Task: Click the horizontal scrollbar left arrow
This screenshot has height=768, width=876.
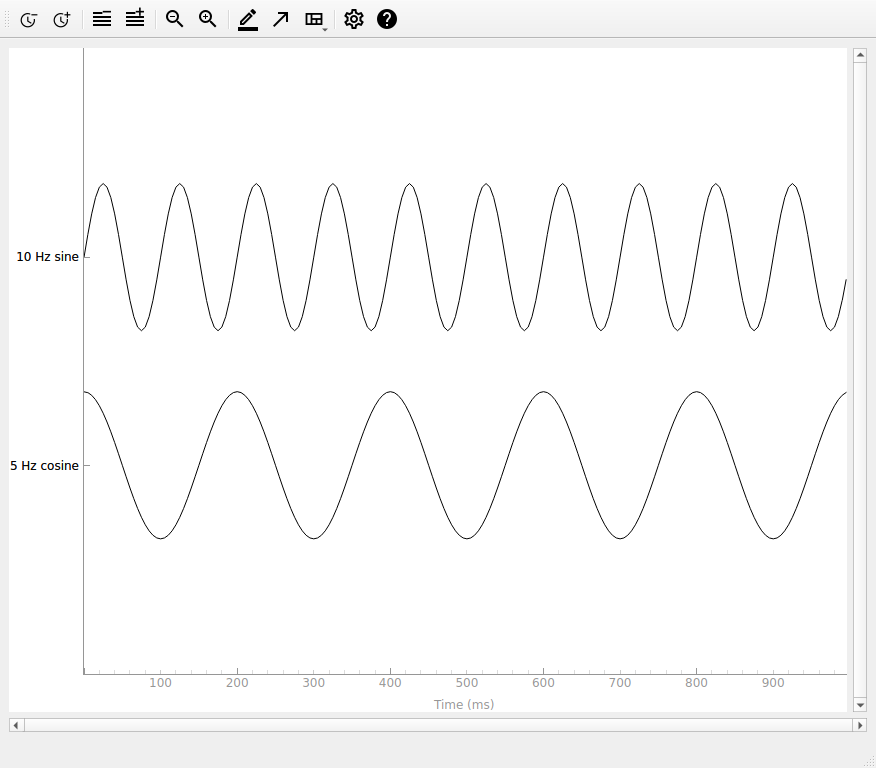Action: [16, 725]
